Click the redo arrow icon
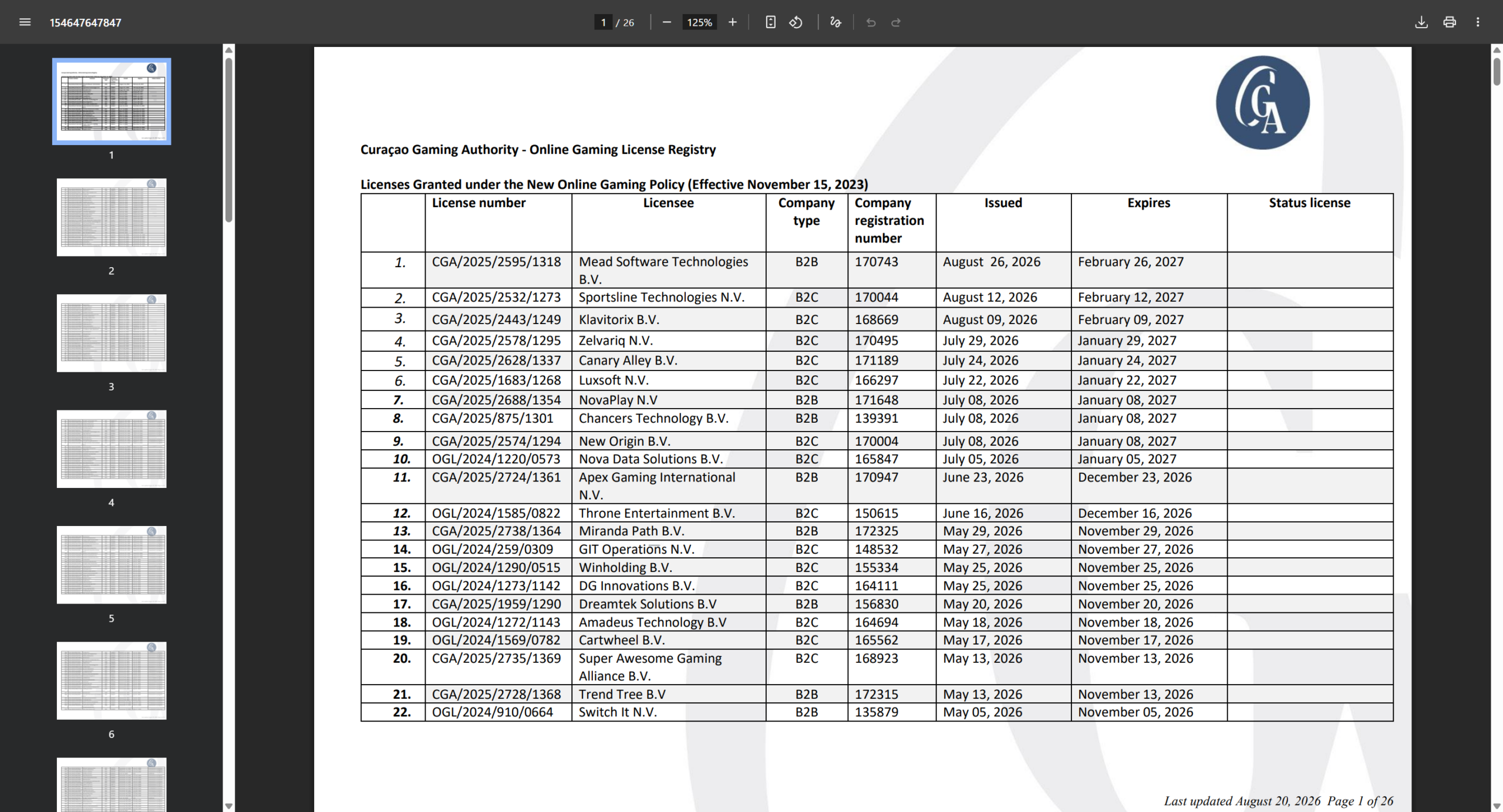 [x=896, y=22]
